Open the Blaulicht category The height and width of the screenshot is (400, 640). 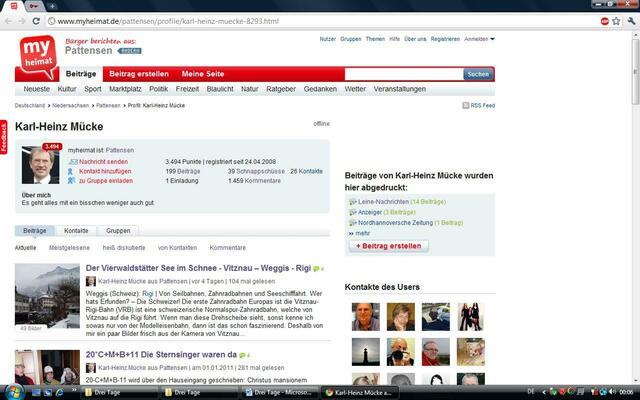coord(220,89)
